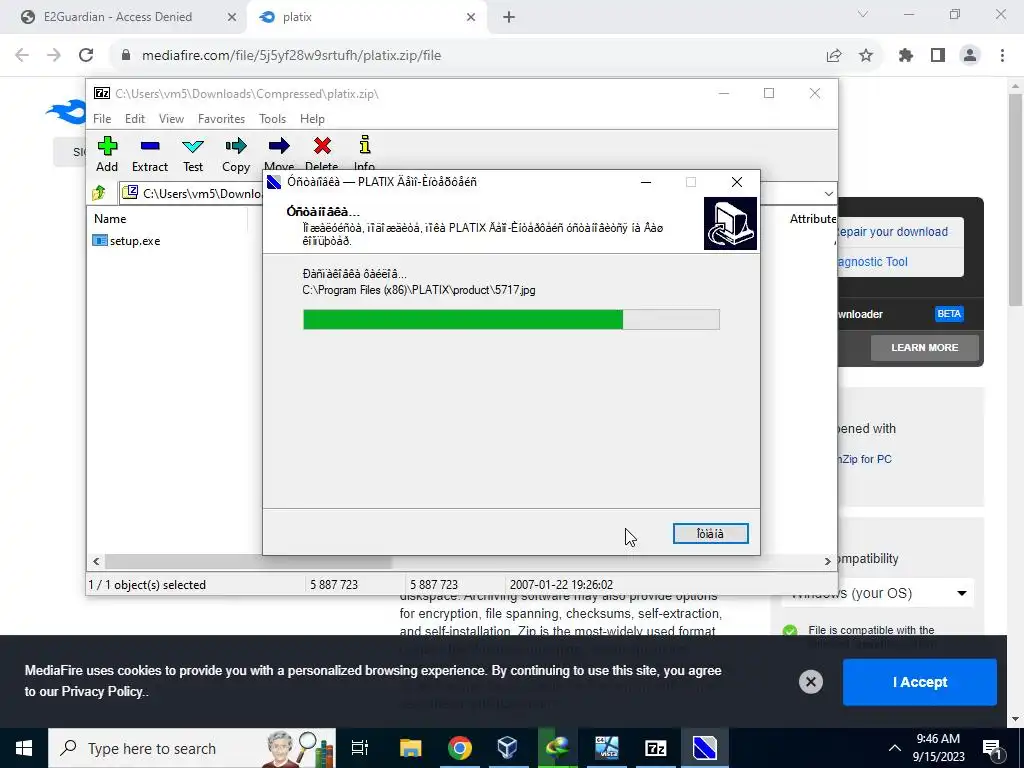
Task: Open the notification center icon
Action: click(x=992, y=748)
